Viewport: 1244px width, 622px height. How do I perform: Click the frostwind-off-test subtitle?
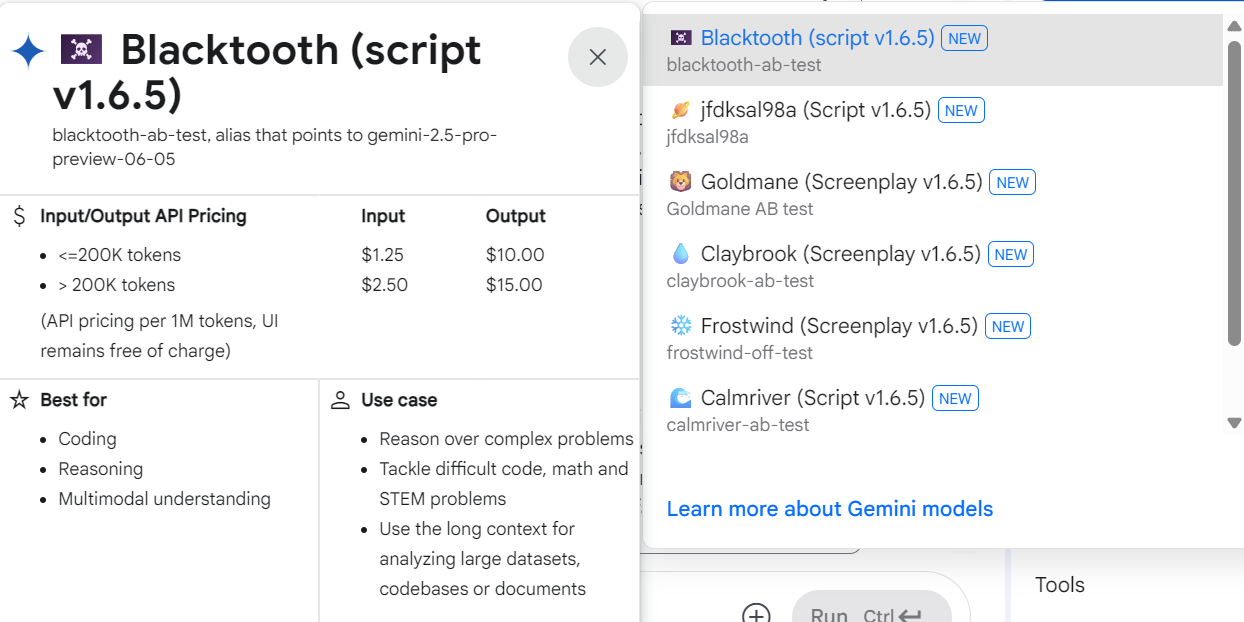(x=739, y=353)
